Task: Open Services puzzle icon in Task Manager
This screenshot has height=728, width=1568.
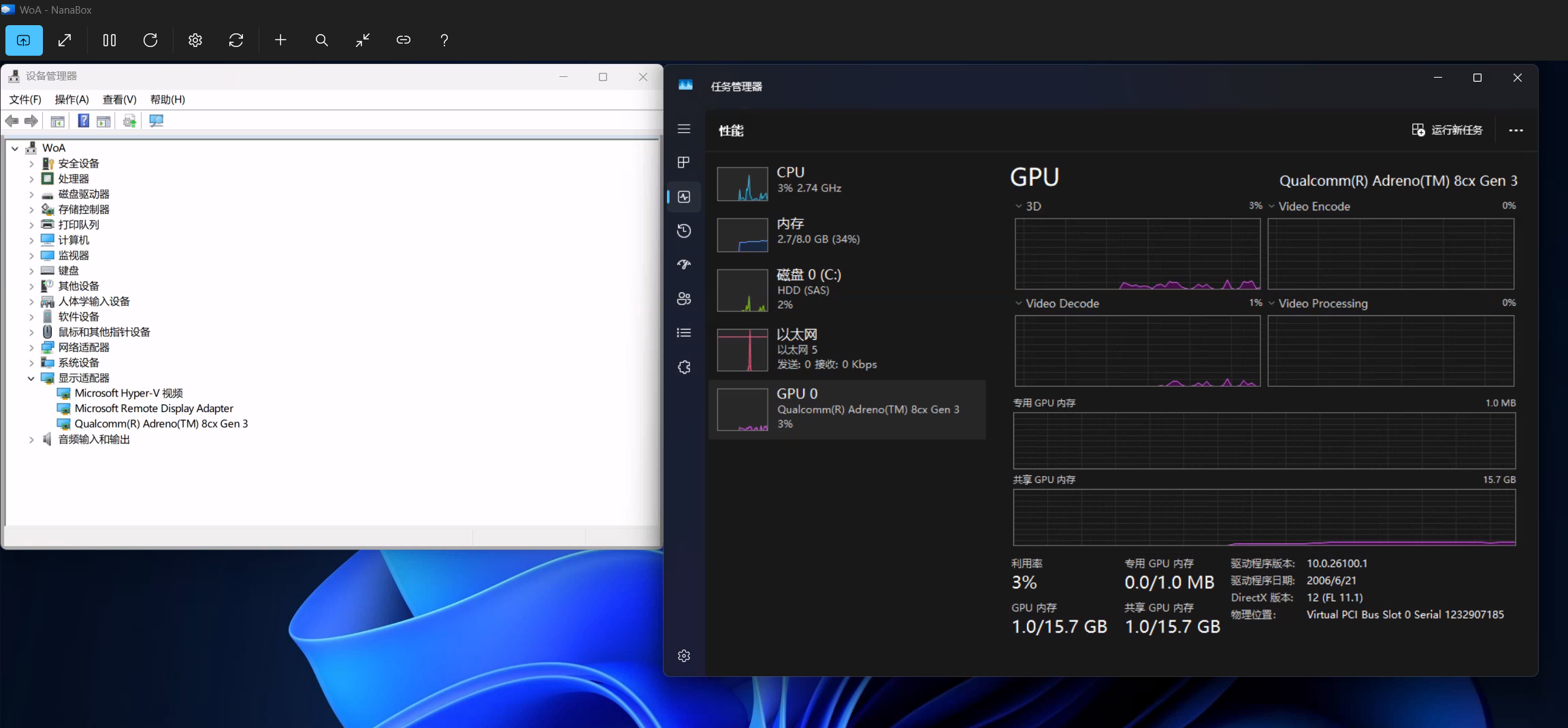Action: click(684, 367)
